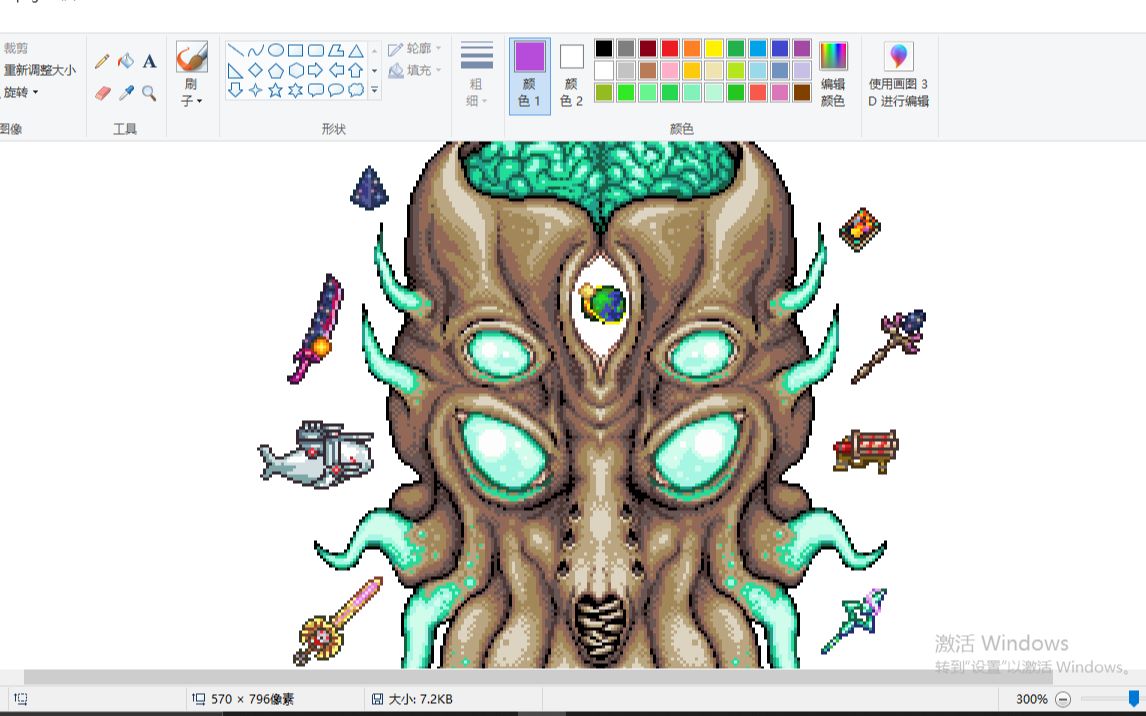Pick the lavender color swatch
The width and height of the screenshot is (1146, 716).
[802, 70]
